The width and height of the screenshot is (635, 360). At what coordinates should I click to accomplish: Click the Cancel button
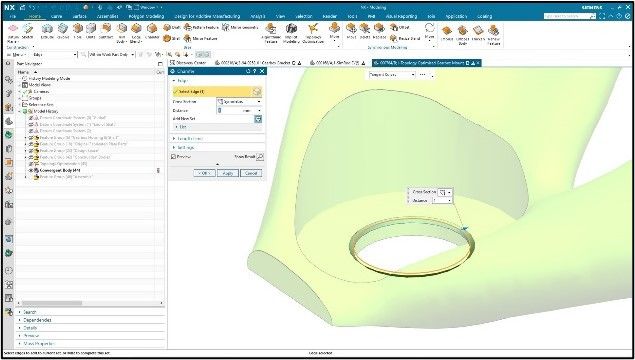tap(251, 173)
